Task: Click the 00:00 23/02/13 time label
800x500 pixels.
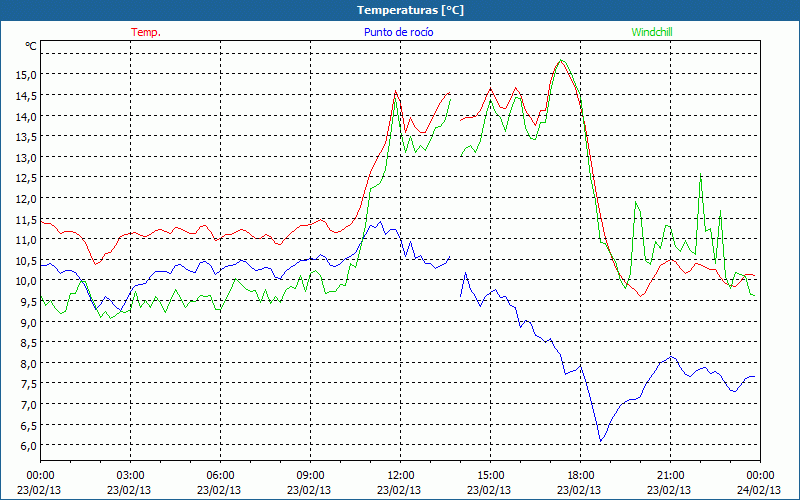Action: click(x=40, y=483)
